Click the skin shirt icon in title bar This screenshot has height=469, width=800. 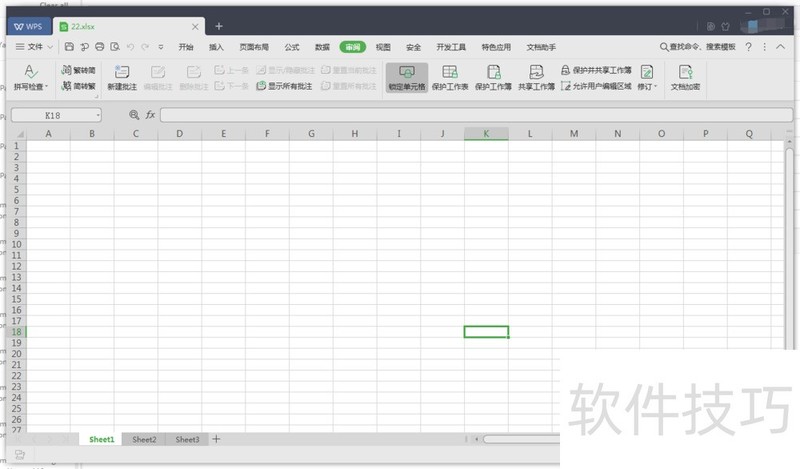pyautogui.click(x=726, y=27)
